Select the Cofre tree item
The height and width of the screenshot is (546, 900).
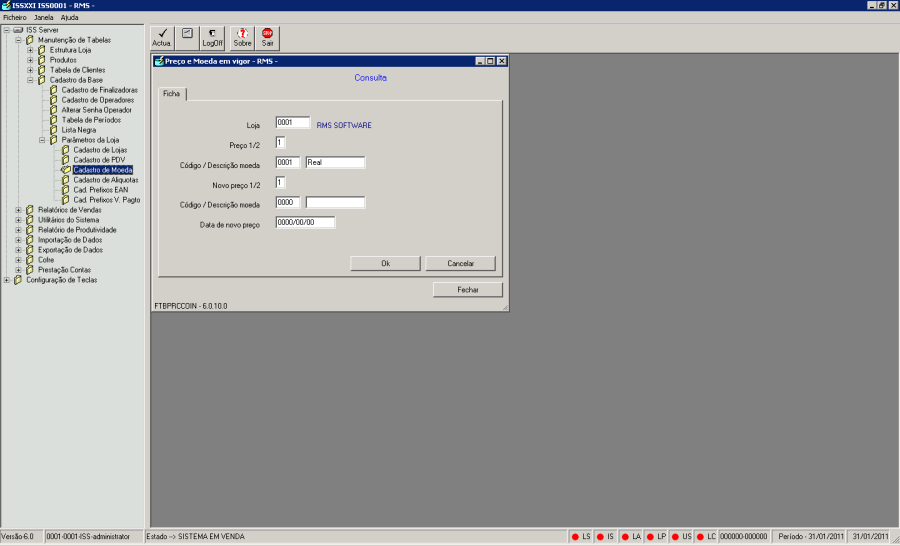46,260
